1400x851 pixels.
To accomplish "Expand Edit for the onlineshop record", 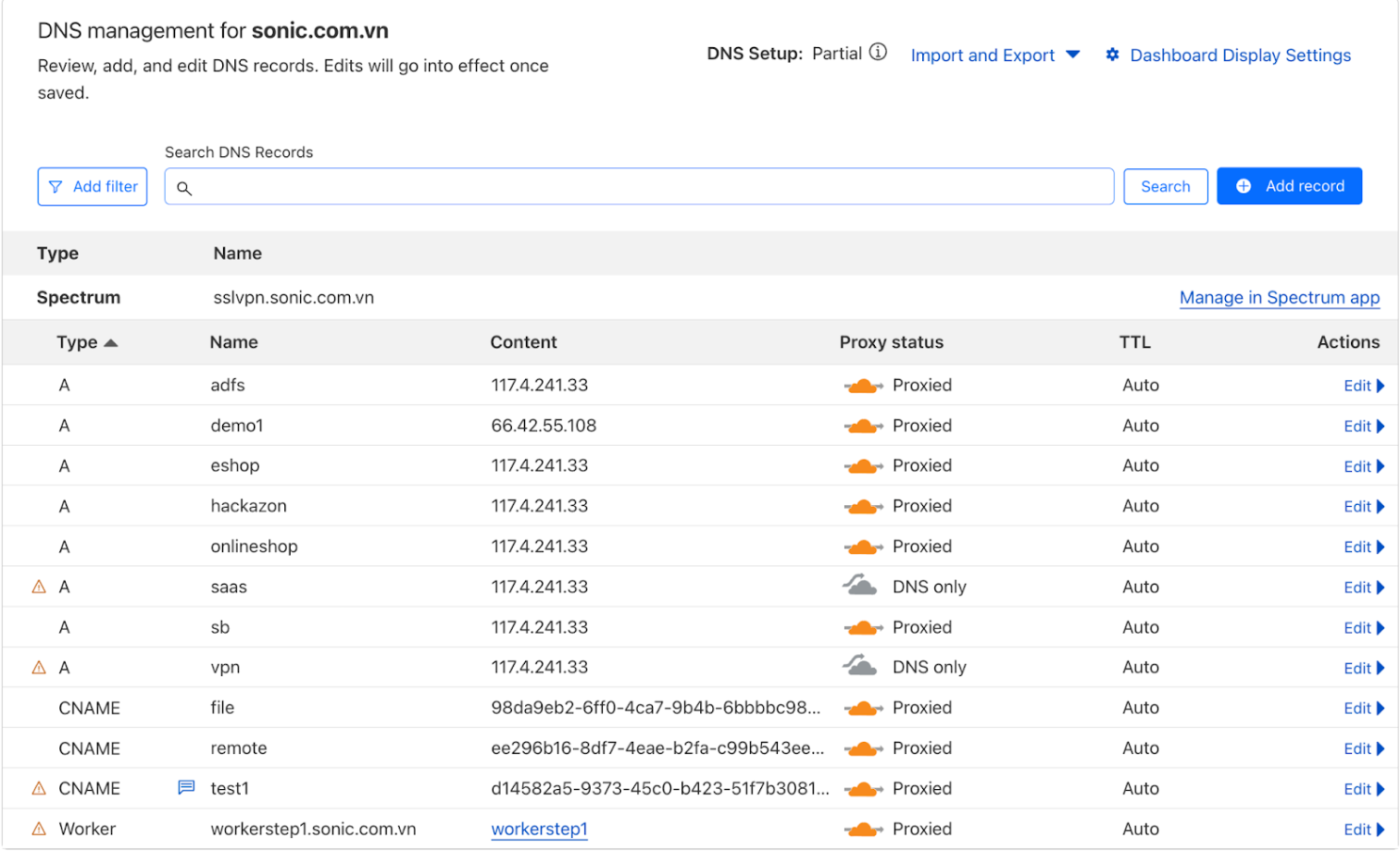I will (1363, 547).
